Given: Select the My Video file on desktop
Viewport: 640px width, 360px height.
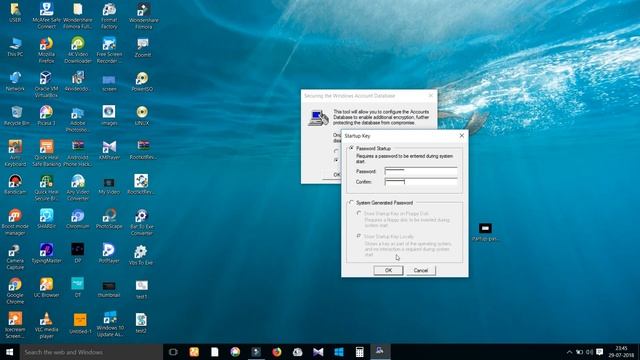Looking at the screenshot, I should [109, 185].
